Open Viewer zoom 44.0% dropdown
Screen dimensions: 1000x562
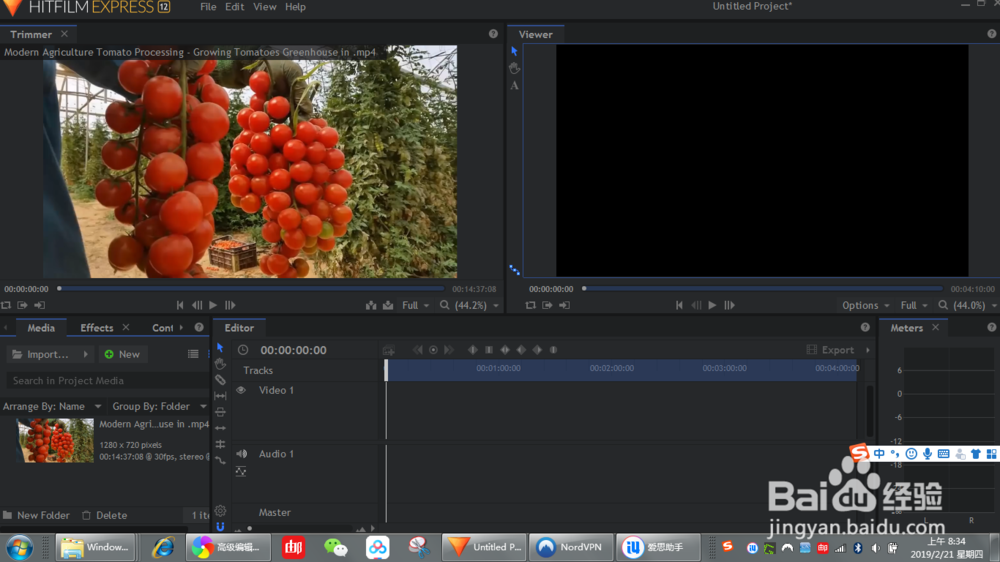pyautogui.click(x=967, y=306)
